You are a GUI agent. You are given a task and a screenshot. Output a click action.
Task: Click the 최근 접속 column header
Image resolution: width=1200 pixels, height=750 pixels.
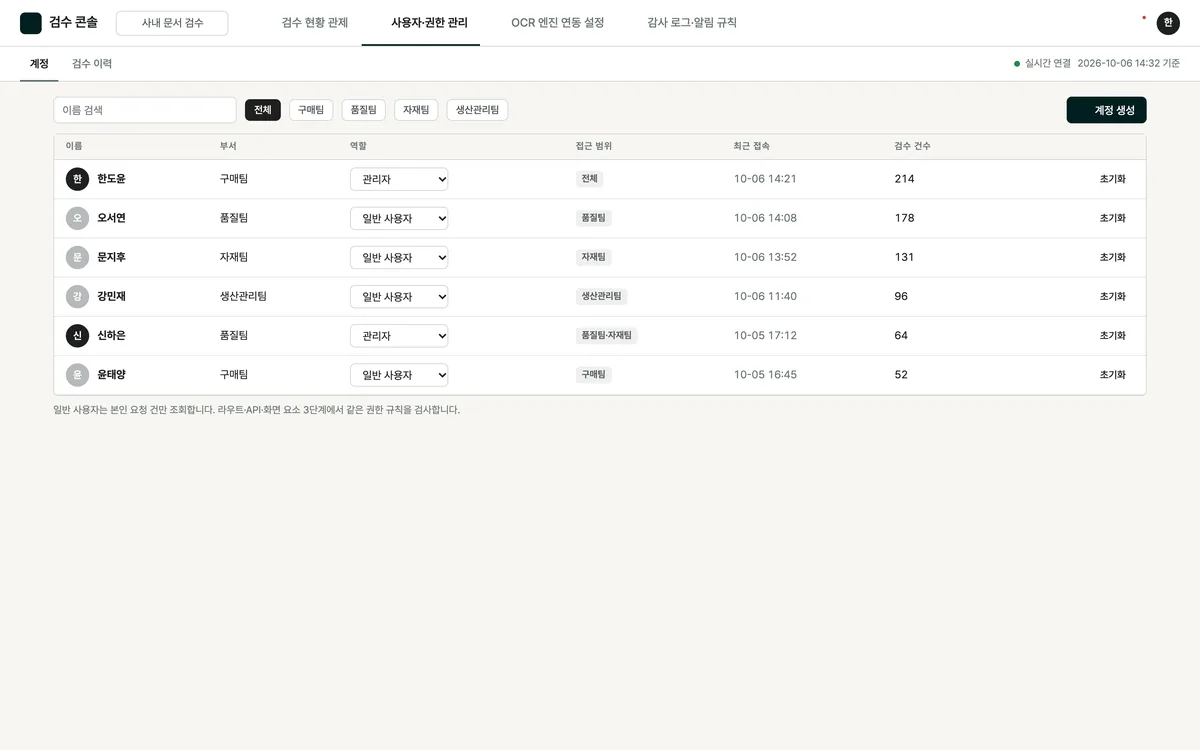[752, 146]
